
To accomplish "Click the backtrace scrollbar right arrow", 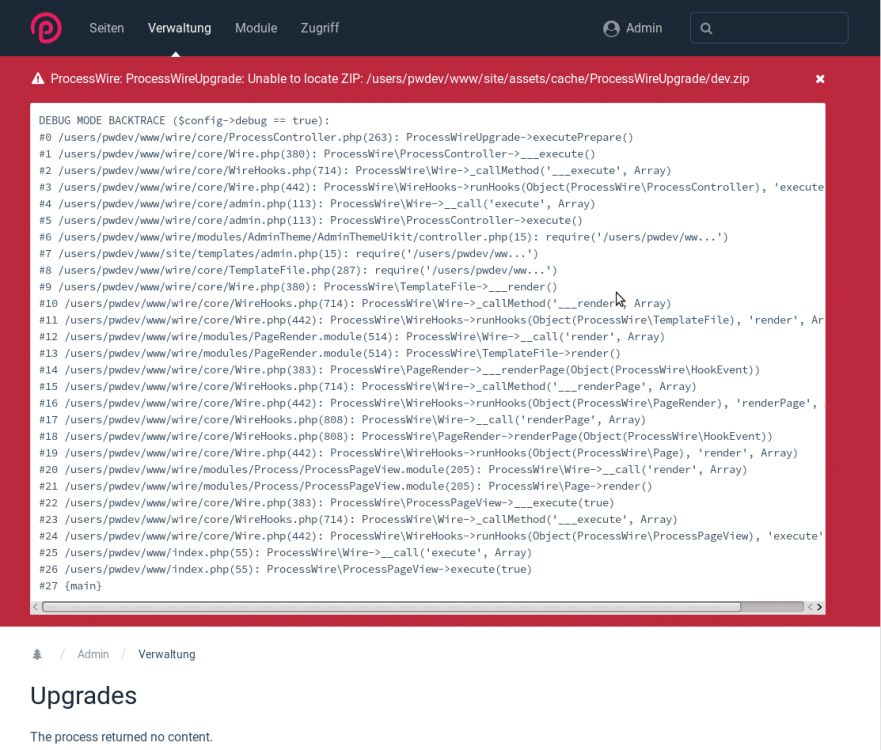I will [x=818, y=607].
